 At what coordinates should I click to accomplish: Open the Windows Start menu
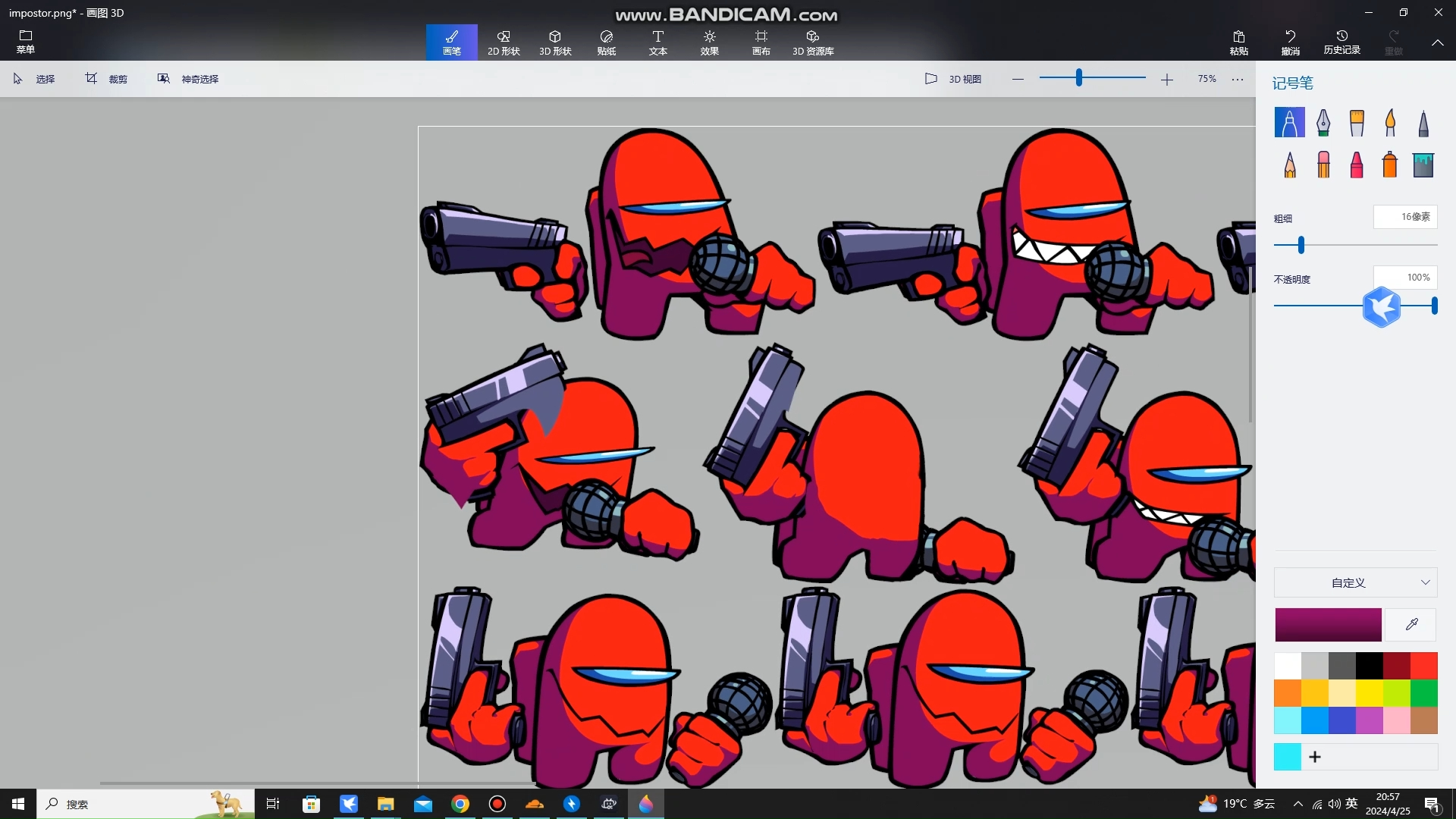pyautogui.click(x=18, y=804)
